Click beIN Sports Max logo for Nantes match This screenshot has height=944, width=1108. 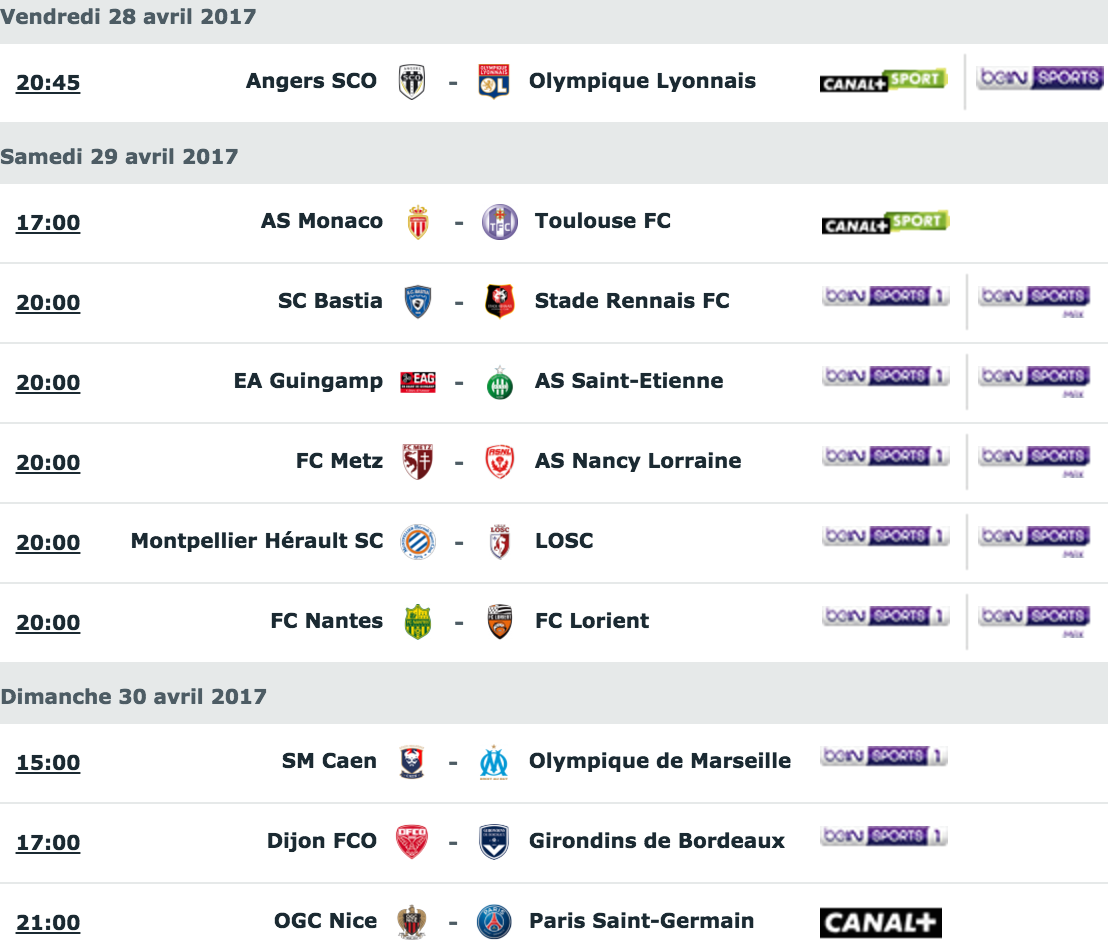pos(1035,621)
